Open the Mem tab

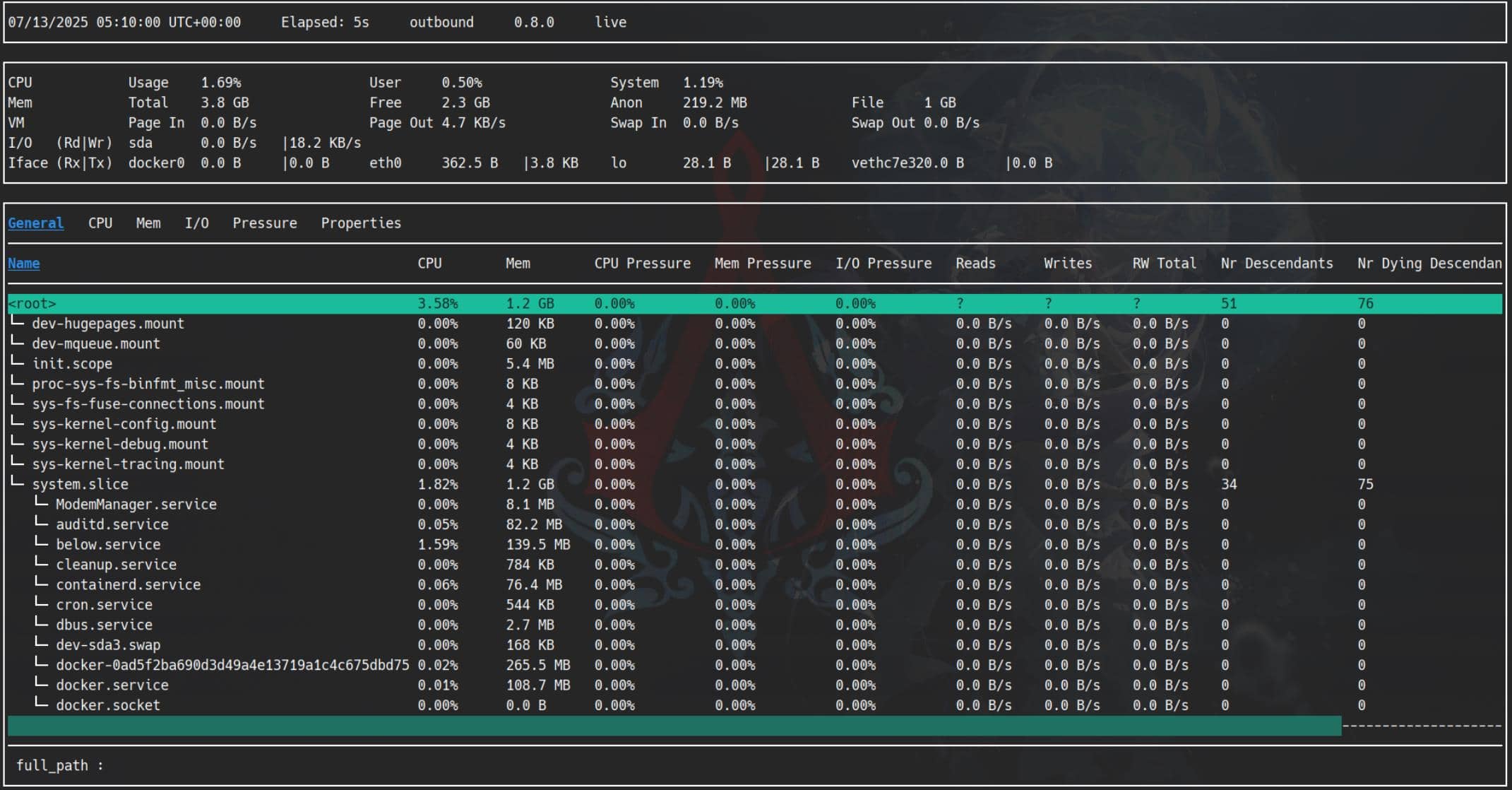[148, 223]
